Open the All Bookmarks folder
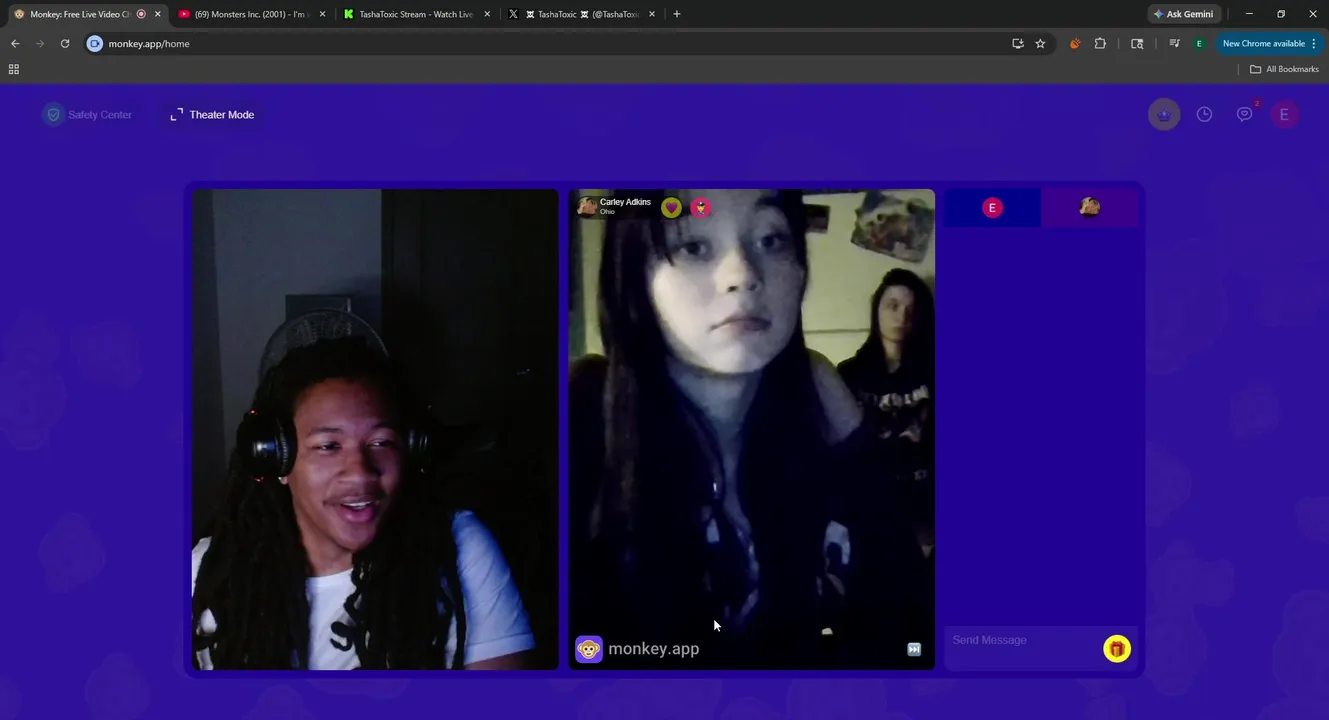 pyautogui.click(x=1284, y=69)
